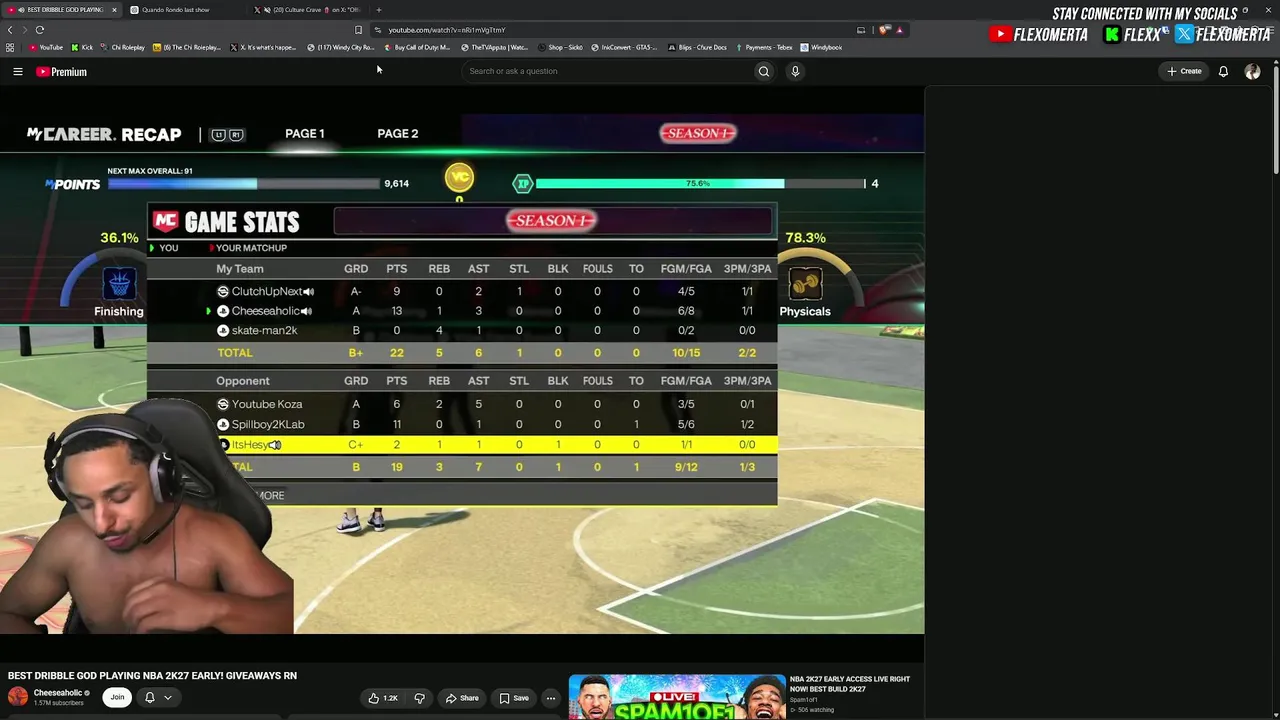Open the apps grid in bookmarks bar
Viewport: 1280px width, 720px height.
click(x=10, y=47)
